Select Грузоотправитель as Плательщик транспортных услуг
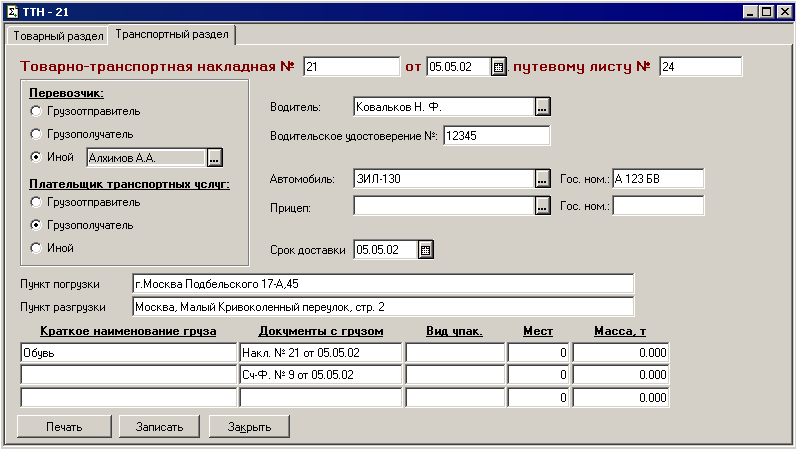The height and width of the screenshot is (449, 796). tap(37, 202)
